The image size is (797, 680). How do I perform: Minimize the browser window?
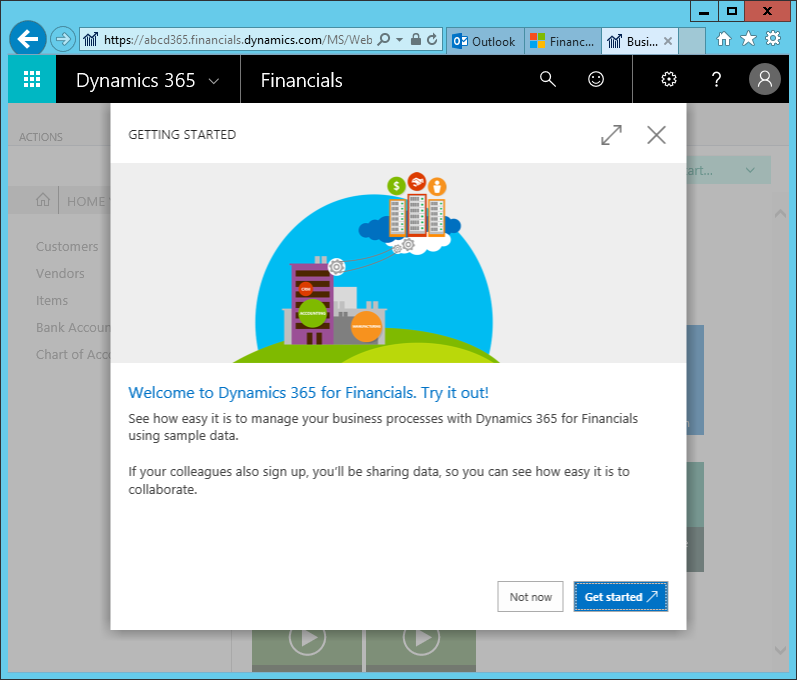point(704,11)
